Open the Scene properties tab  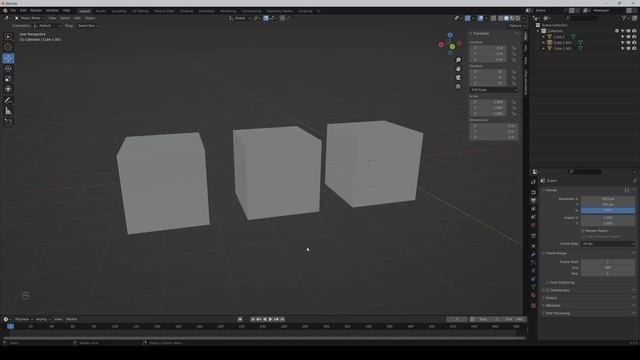pos(533,217)
